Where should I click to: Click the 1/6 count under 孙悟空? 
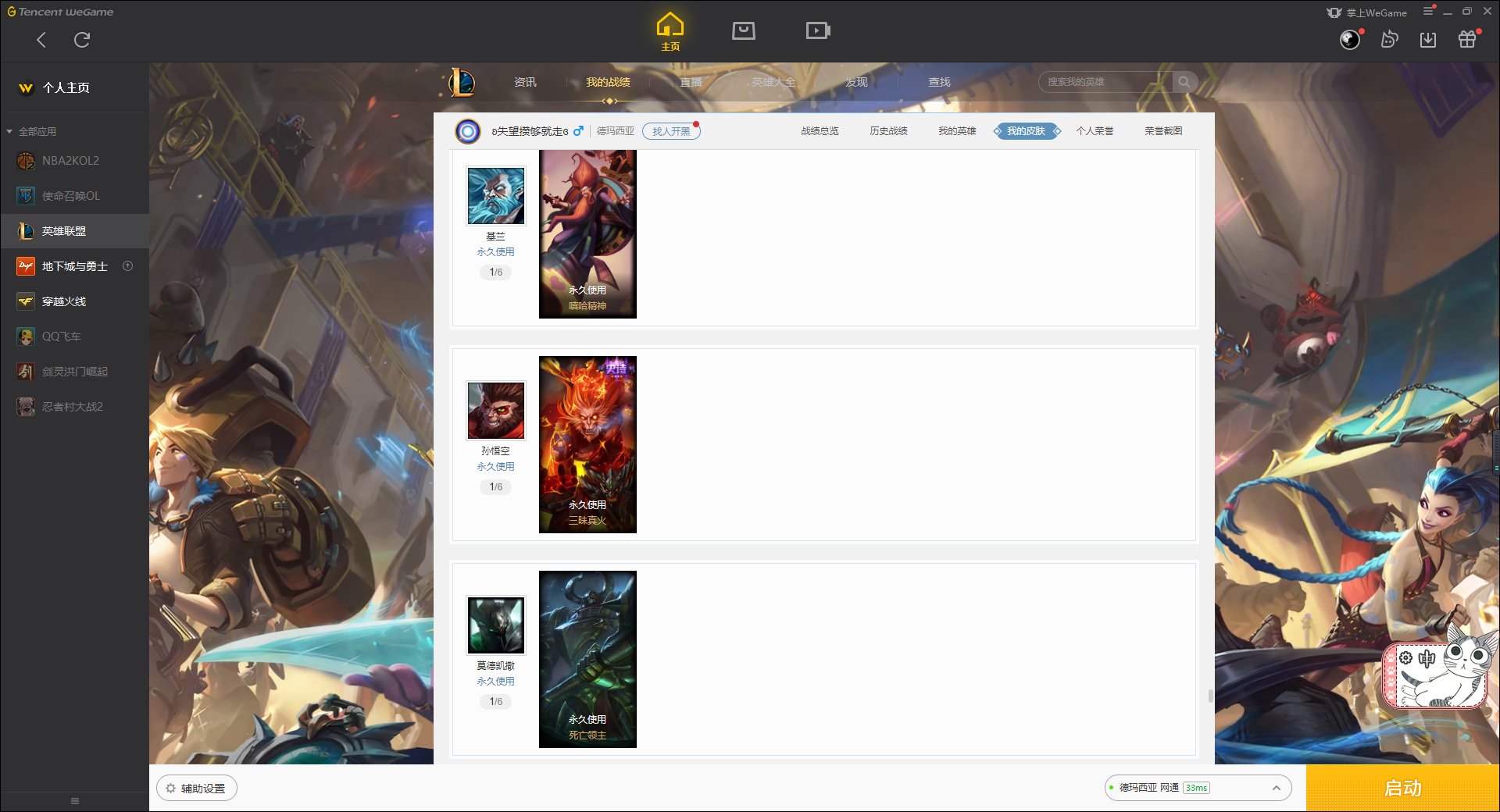point(496,487)
